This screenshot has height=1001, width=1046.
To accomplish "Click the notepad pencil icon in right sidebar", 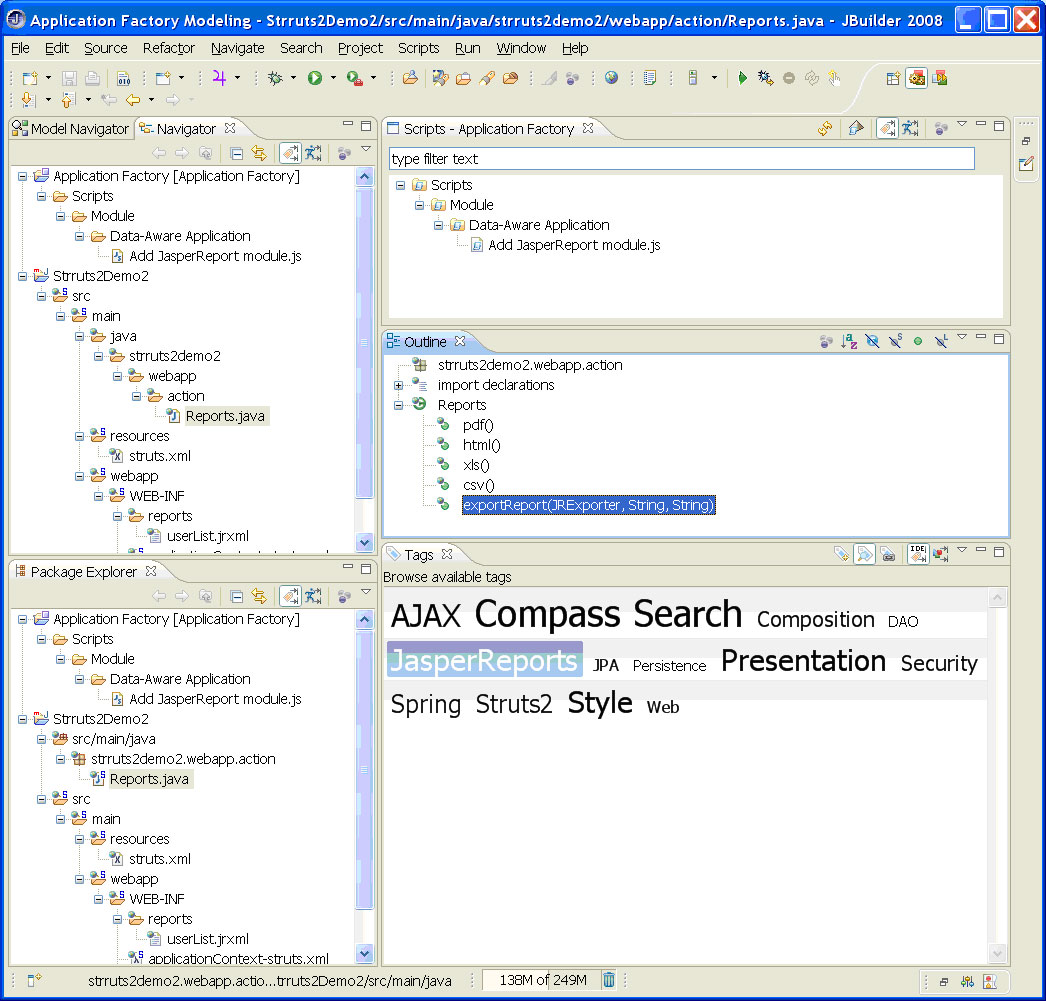I will tap(1026, 163).
